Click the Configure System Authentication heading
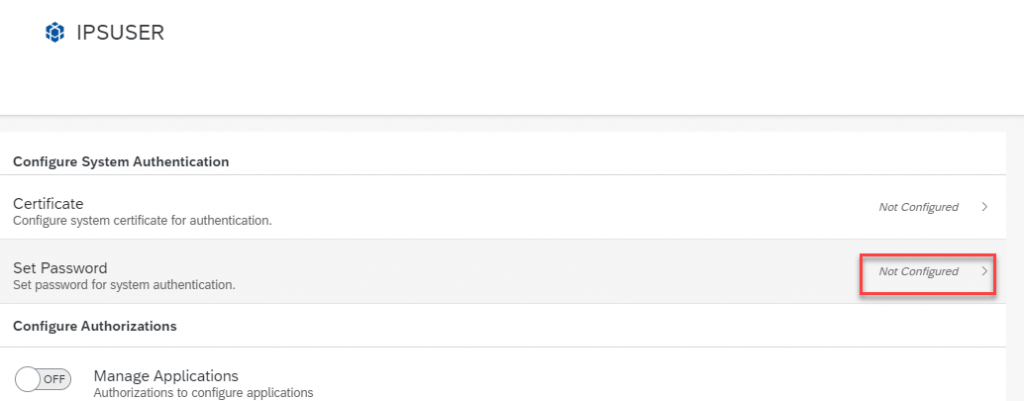Viewport: 1024px width, 401px height. (121, 162)
